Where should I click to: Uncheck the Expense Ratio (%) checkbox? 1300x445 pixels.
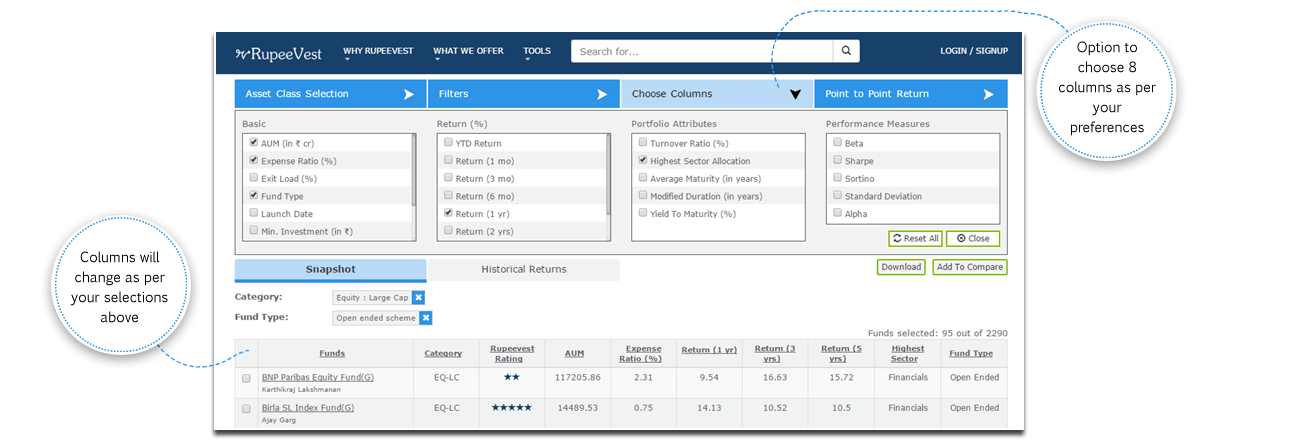coord(254,161)
